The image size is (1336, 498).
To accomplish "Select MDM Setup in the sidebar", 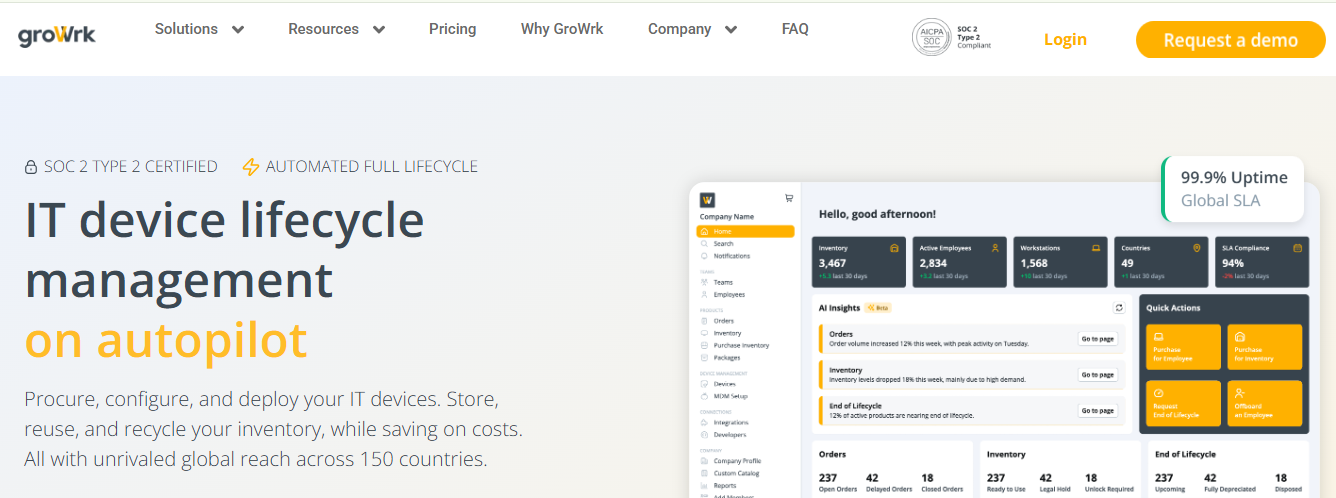I will click(730, 396).
